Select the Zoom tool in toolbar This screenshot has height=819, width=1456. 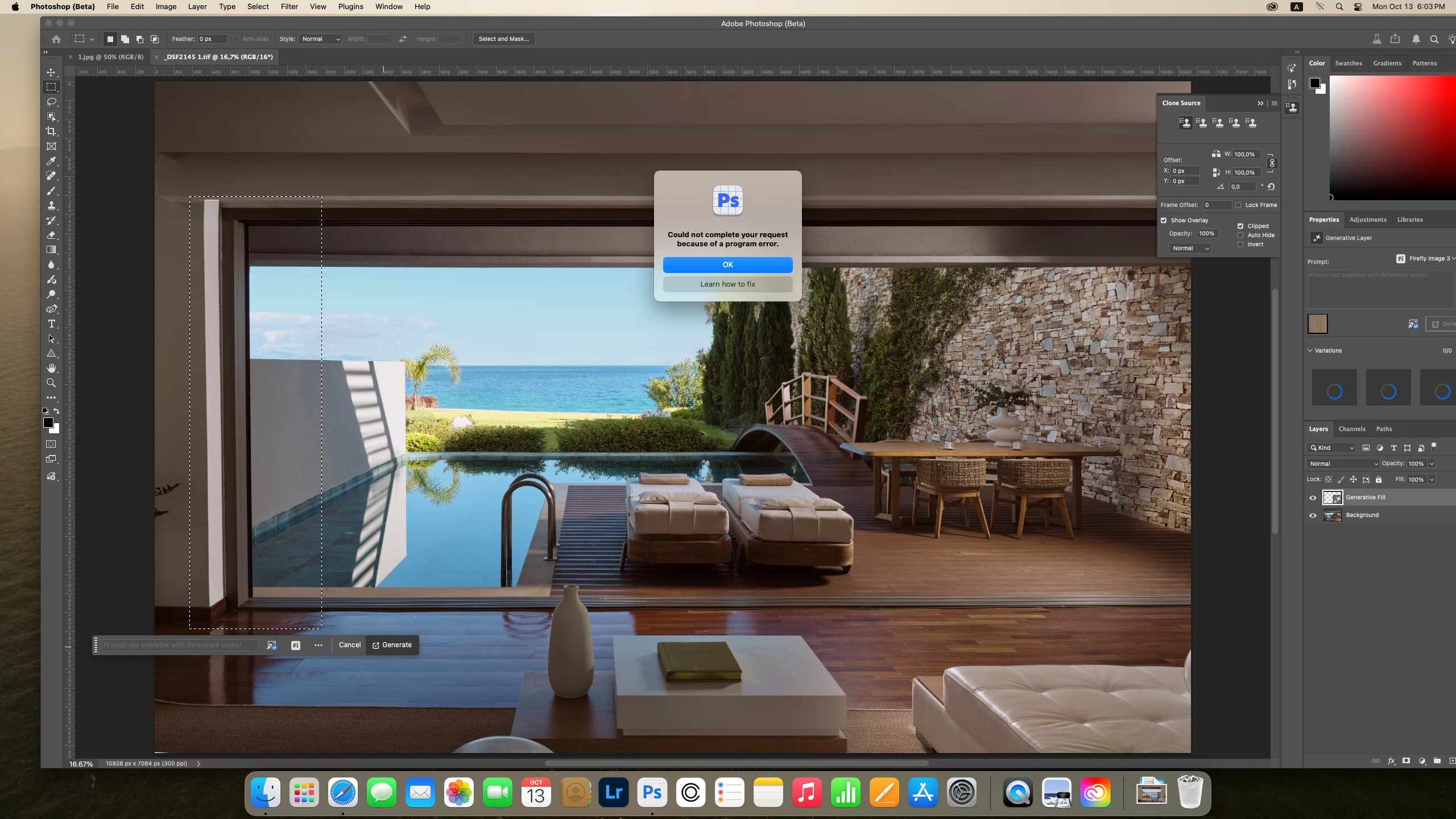pos(51,383)
